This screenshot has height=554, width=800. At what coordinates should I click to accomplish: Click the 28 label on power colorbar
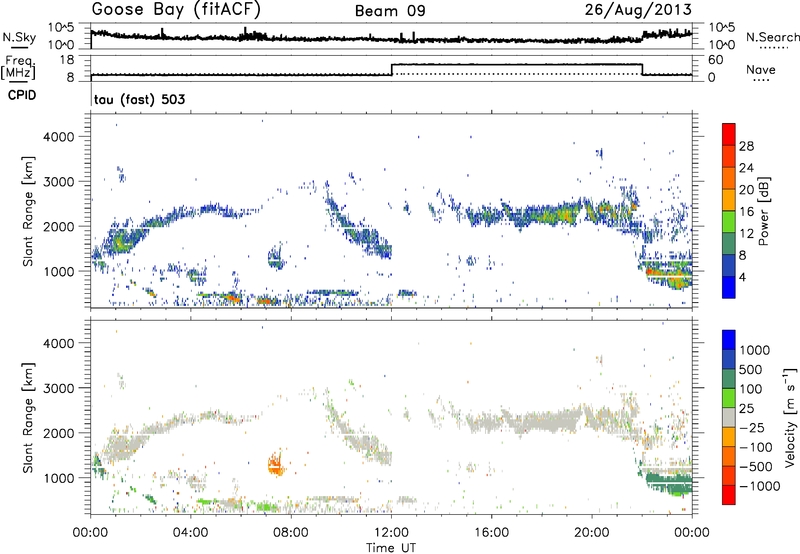click(x=746, y=146)
